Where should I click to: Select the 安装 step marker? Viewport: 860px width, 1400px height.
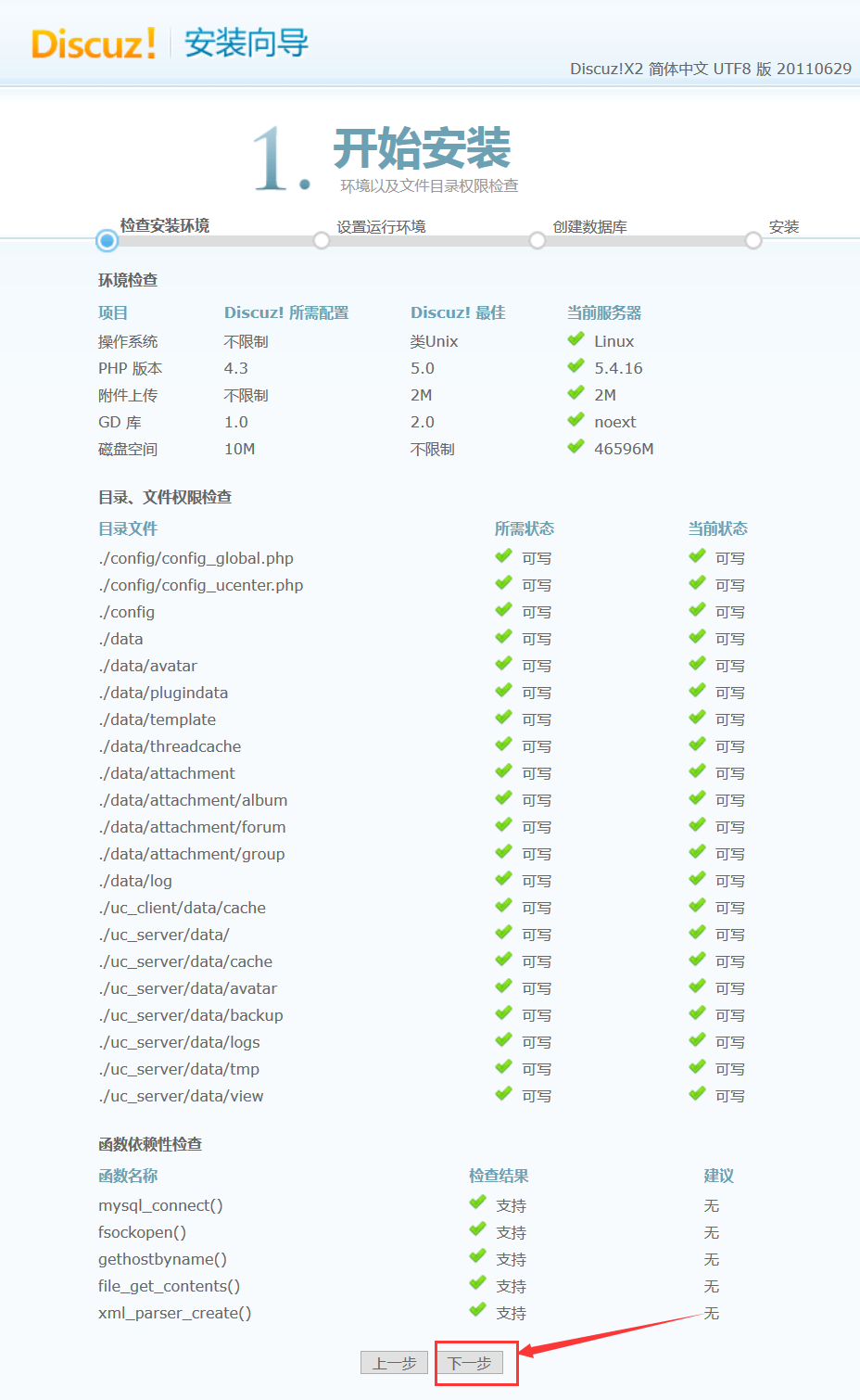point(753,241)
